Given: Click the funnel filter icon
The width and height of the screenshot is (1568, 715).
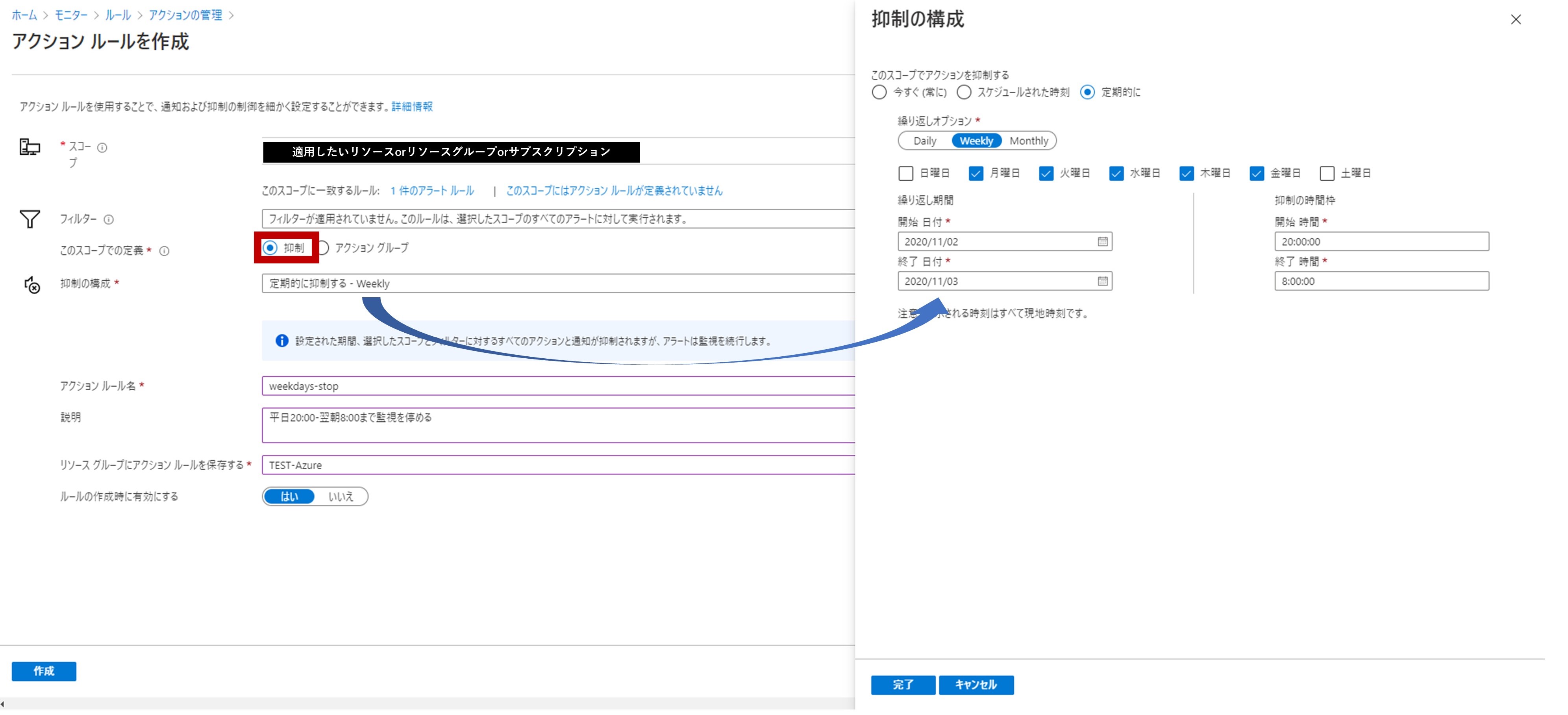Looking at the screenshot, I should (30, 219).
